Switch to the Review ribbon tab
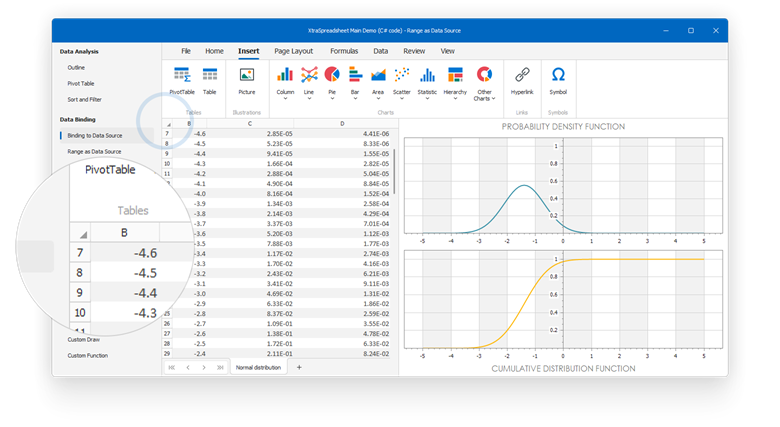Viewport: 780px width, 427px height. tap(414, 51)
